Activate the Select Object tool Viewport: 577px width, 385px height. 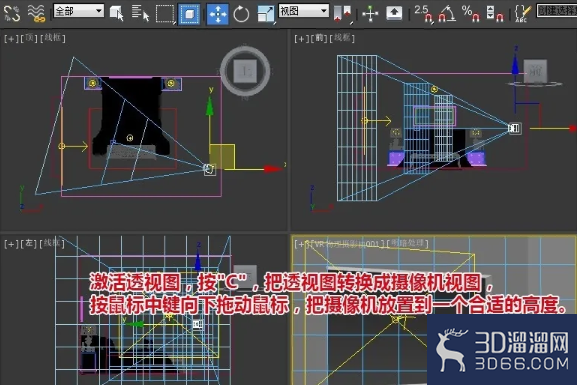tap(116, 13)
